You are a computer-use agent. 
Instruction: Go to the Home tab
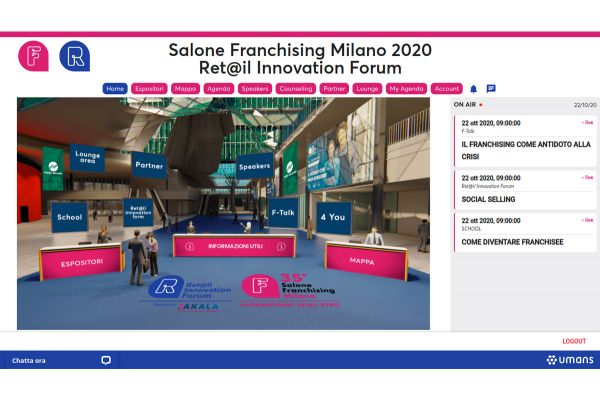115,89
